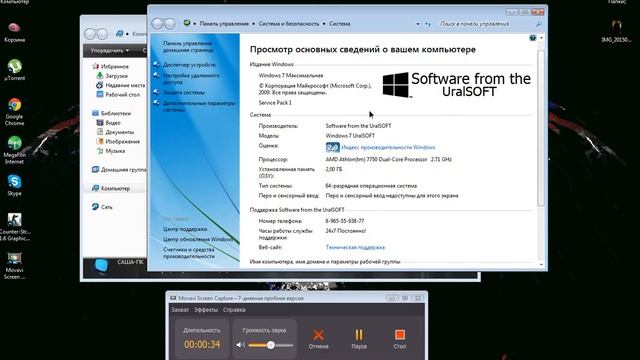
Task: Click the control panel icon in address bar
Action: click(x=187, y=23)
